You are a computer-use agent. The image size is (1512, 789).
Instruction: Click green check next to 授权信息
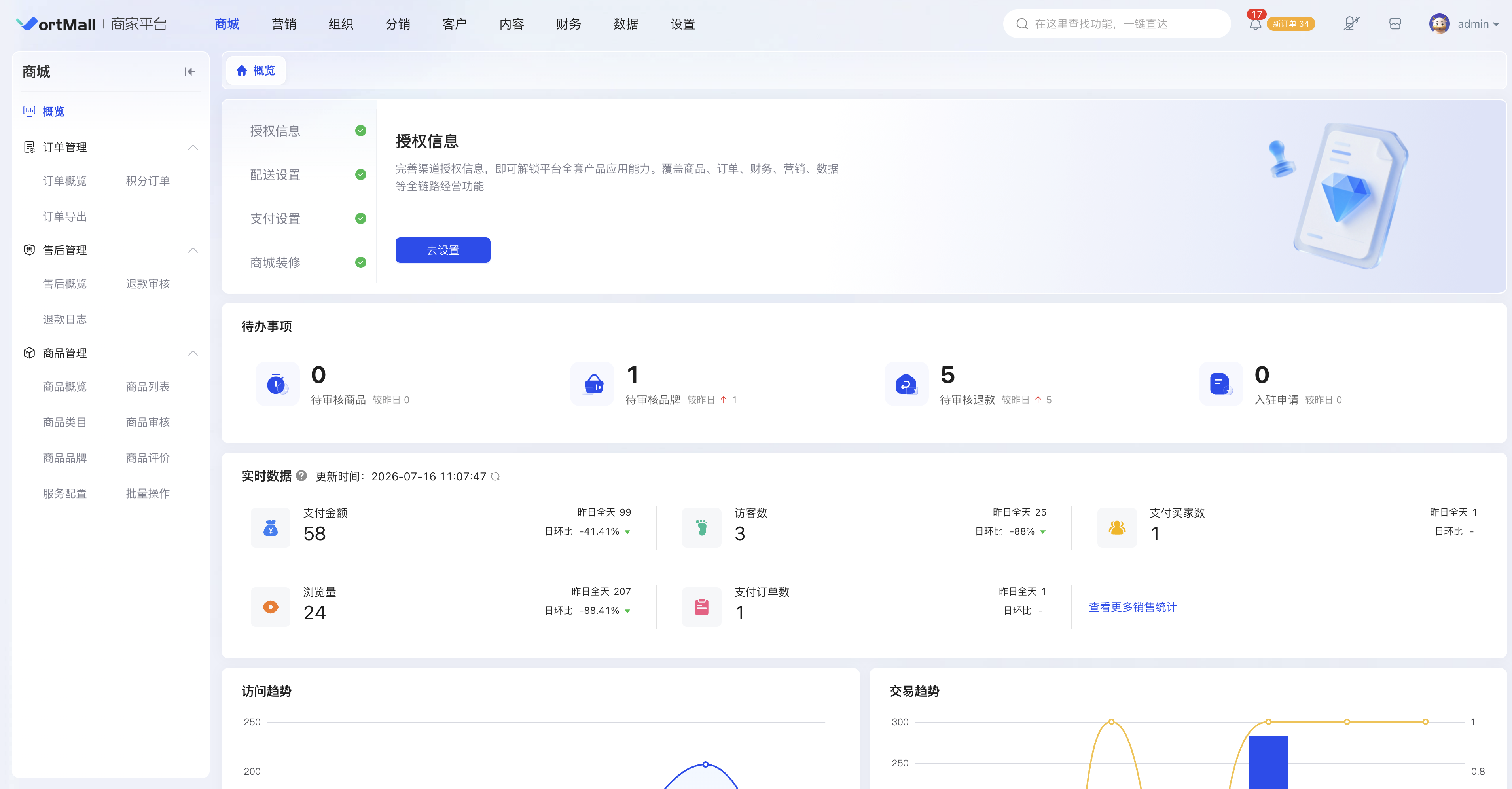point(360,130)
